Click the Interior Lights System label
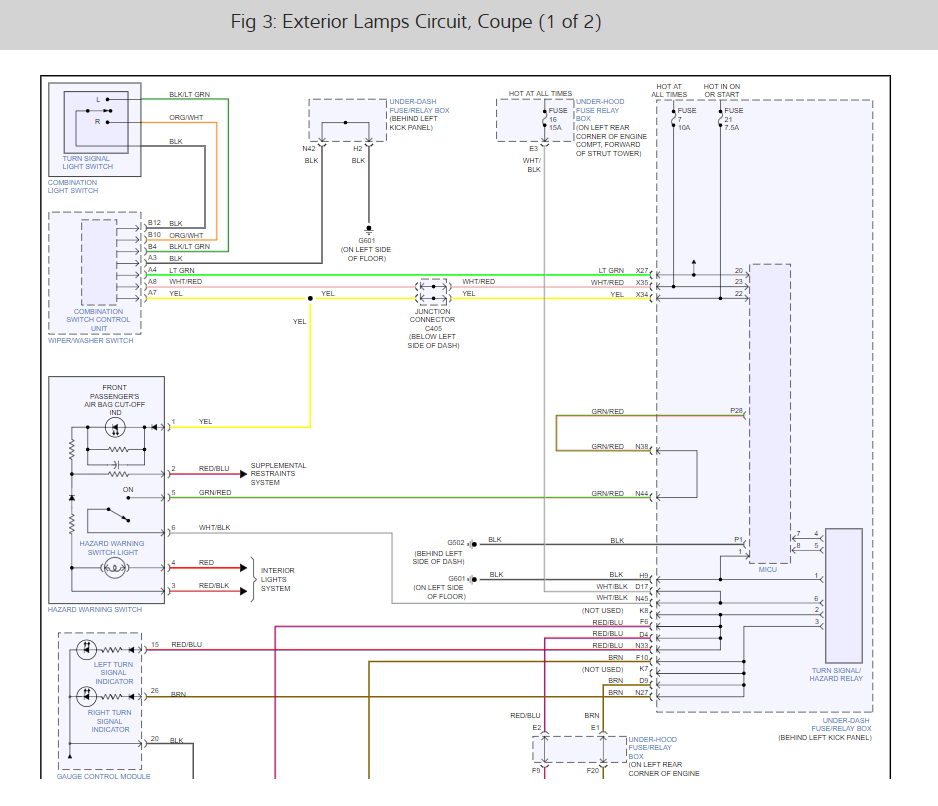The image size is (938, 806). (x=277, y=579)
